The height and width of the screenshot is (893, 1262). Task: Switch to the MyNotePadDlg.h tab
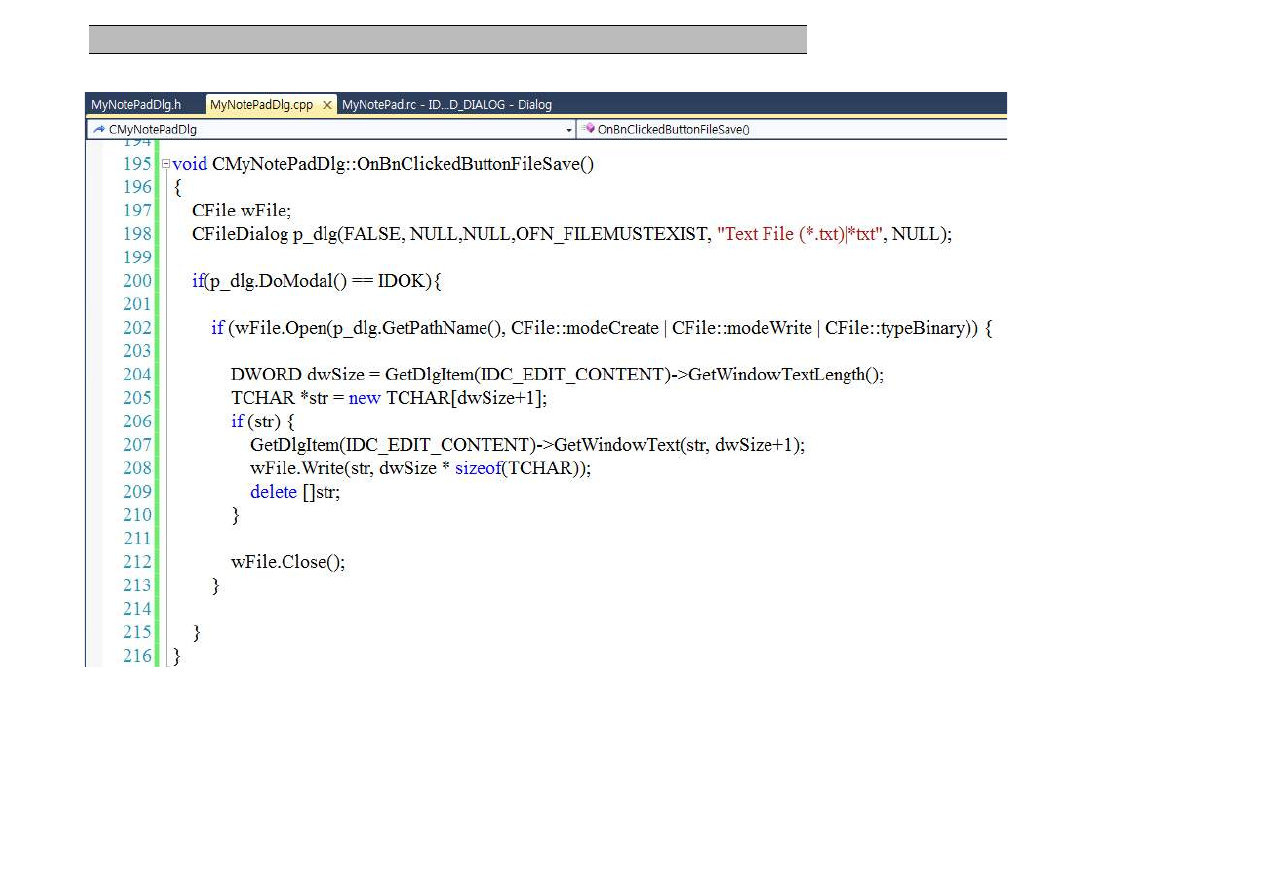pyautogui.click(x=136, y=105)
